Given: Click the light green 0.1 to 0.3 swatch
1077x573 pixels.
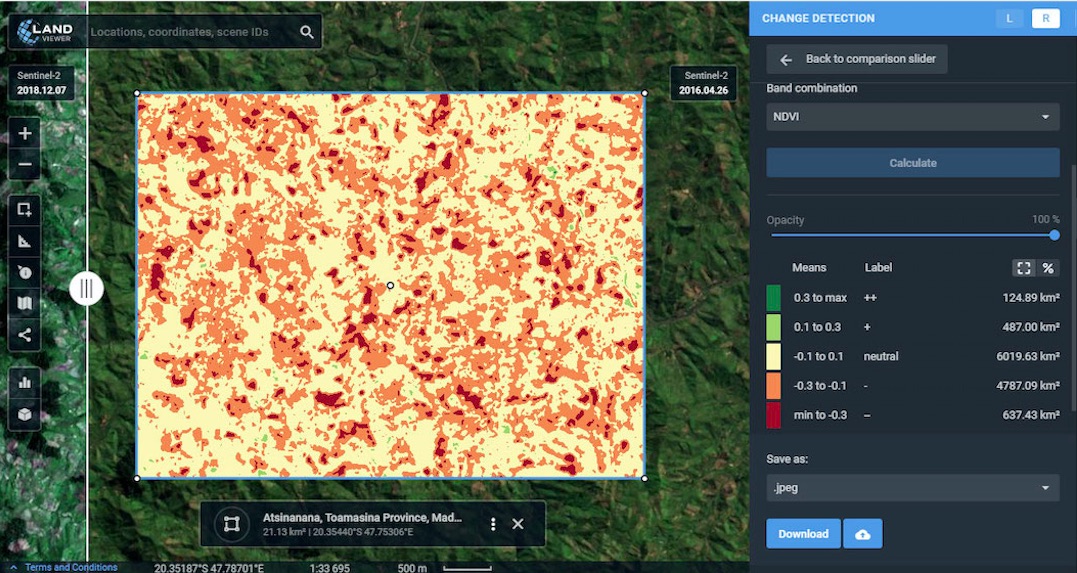Looking at the screenshot, I should tap(773, 327).
